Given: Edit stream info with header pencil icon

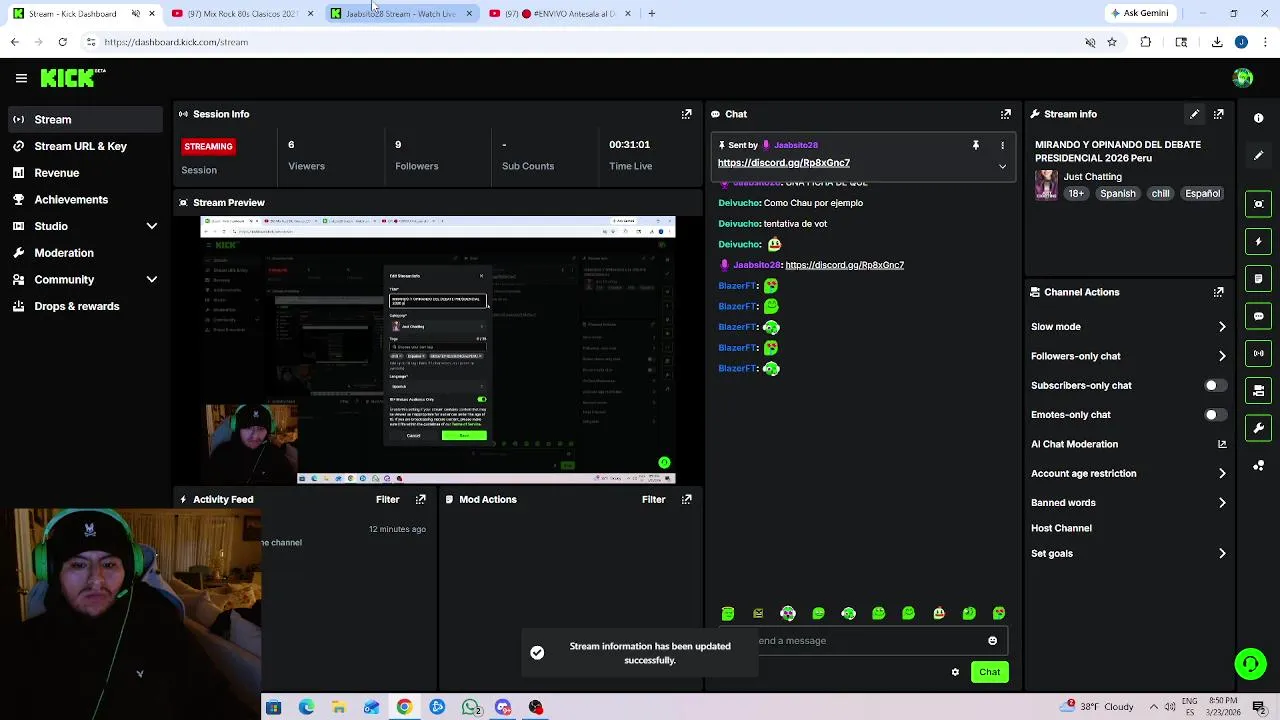Looking at the screenshot, I should [1194, 114].
